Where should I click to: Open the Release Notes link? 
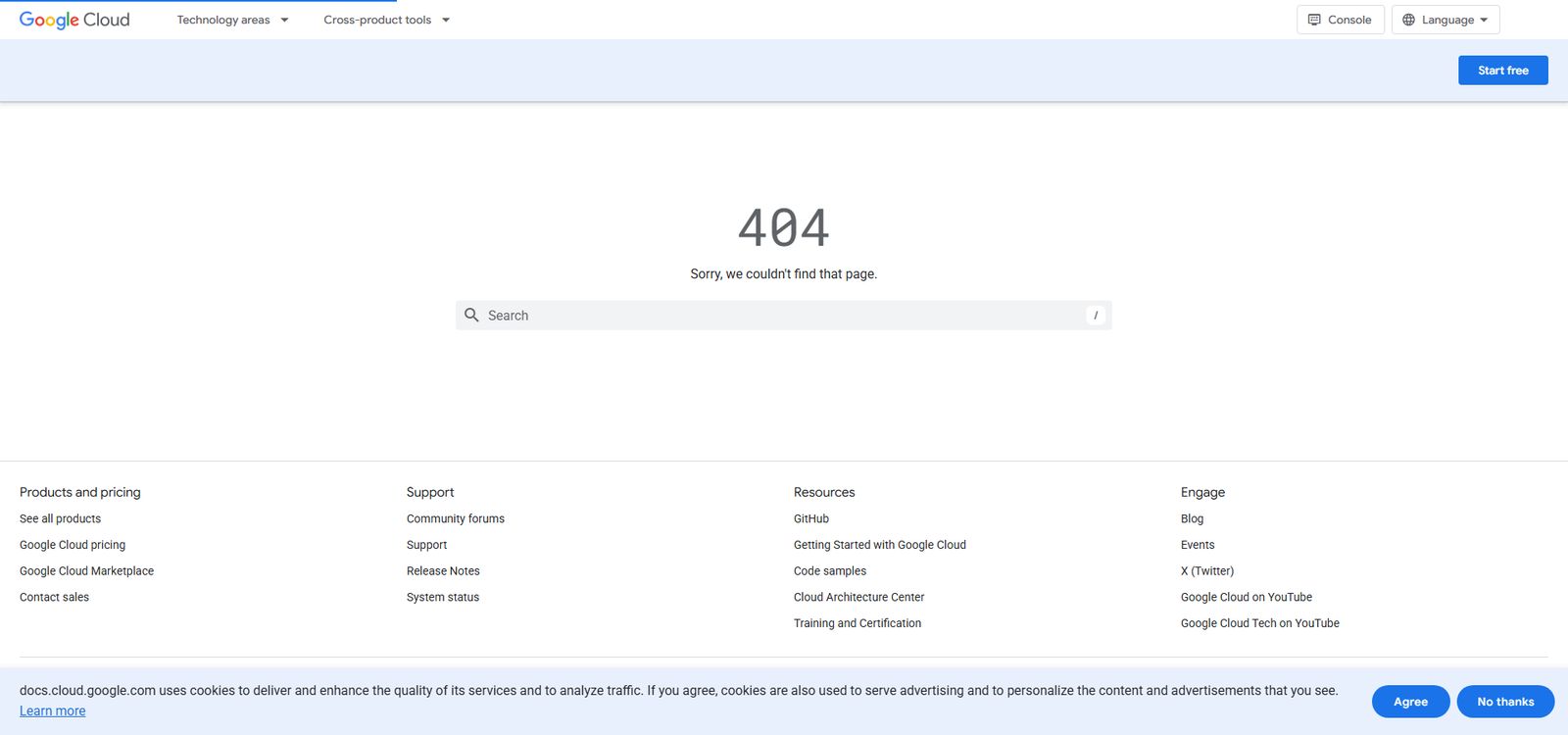pyautogui.click(x=443, y=570)
